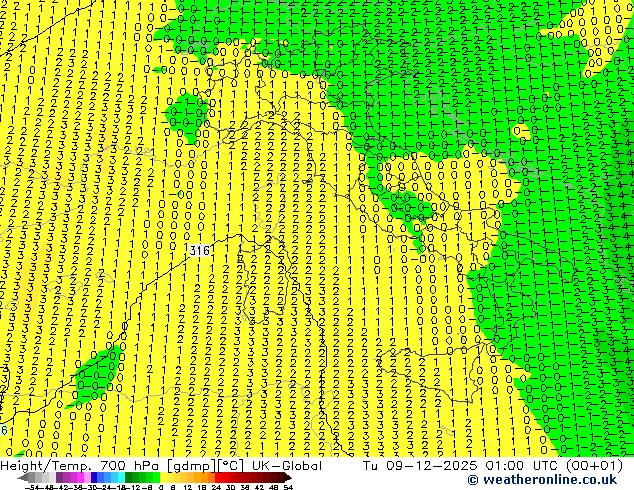Click the yellow swatch in the temperature scale
This screenshot has width=634, height=490.
[x=163, y=478]
